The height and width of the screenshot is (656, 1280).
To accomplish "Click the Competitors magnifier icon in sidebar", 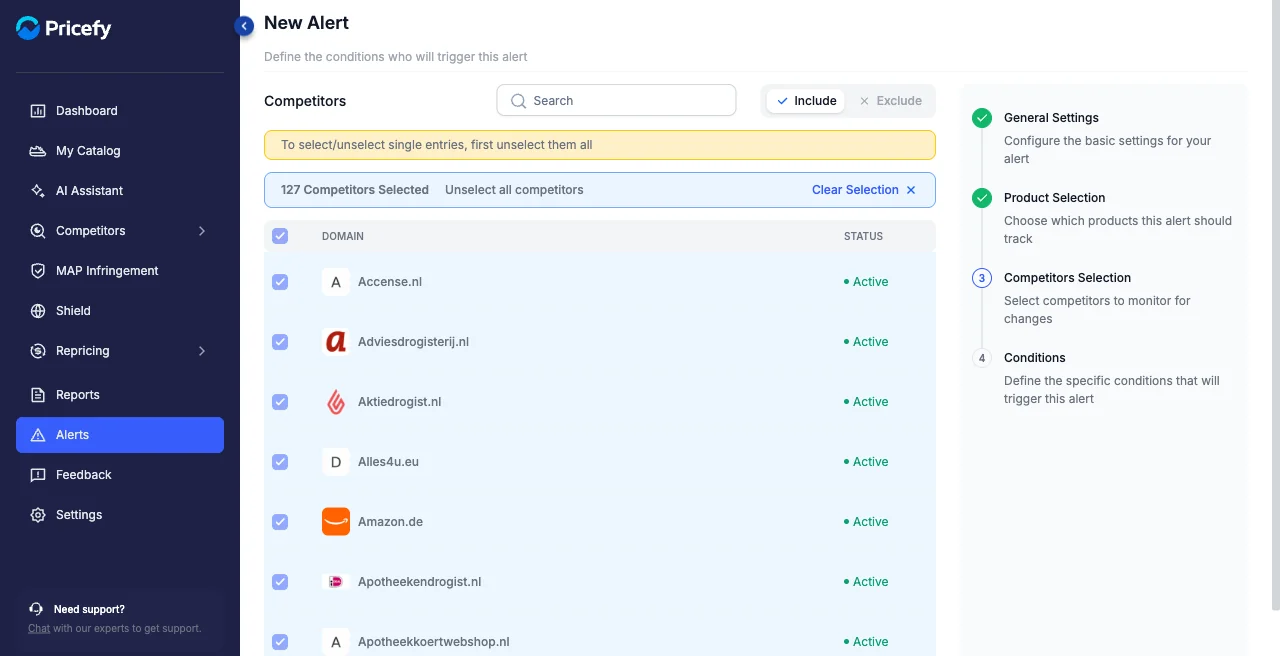I will (38, 231).
